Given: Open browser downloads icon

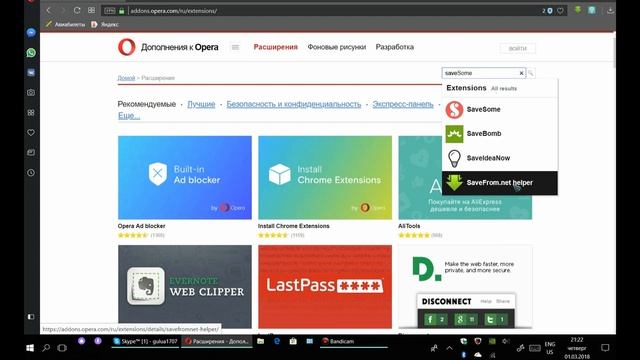Looking at the screenshot, I should coord(610,11).
